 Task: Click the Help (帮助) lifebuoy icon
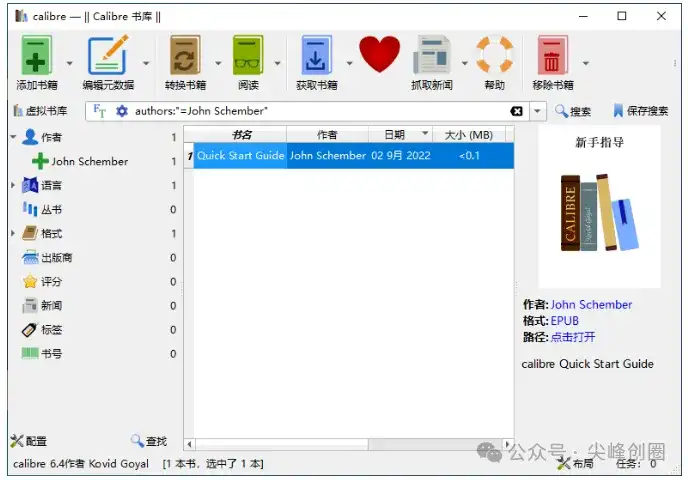pos(494,54)
